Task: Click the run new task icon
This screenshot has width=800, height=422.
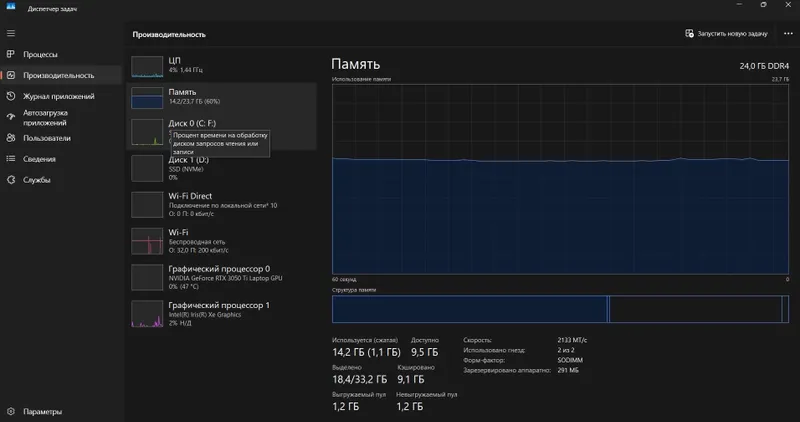Action: [x=689, y=33]
